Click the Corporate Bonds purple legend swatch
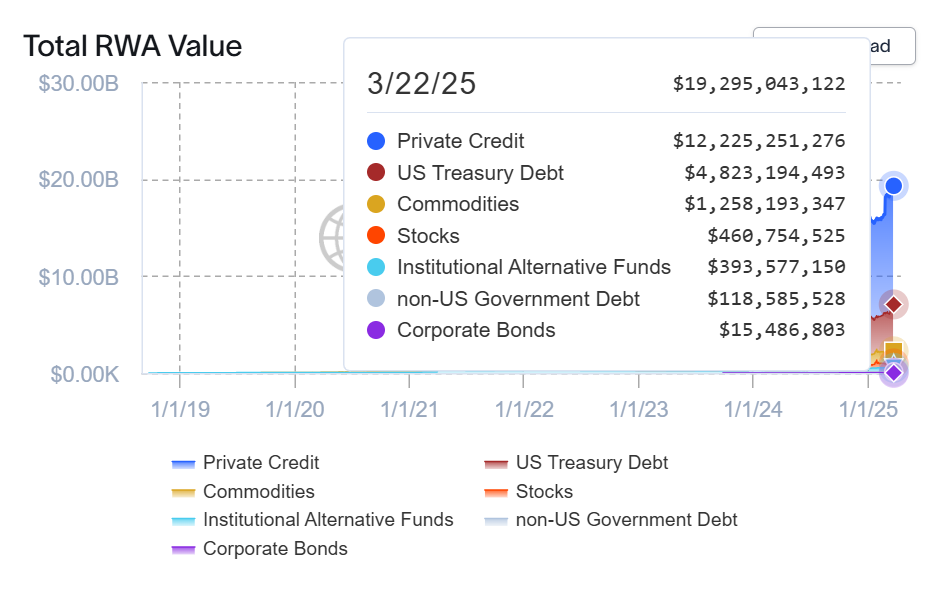The width and height of the screenshot is (942, 600). [x=183, y=549]
